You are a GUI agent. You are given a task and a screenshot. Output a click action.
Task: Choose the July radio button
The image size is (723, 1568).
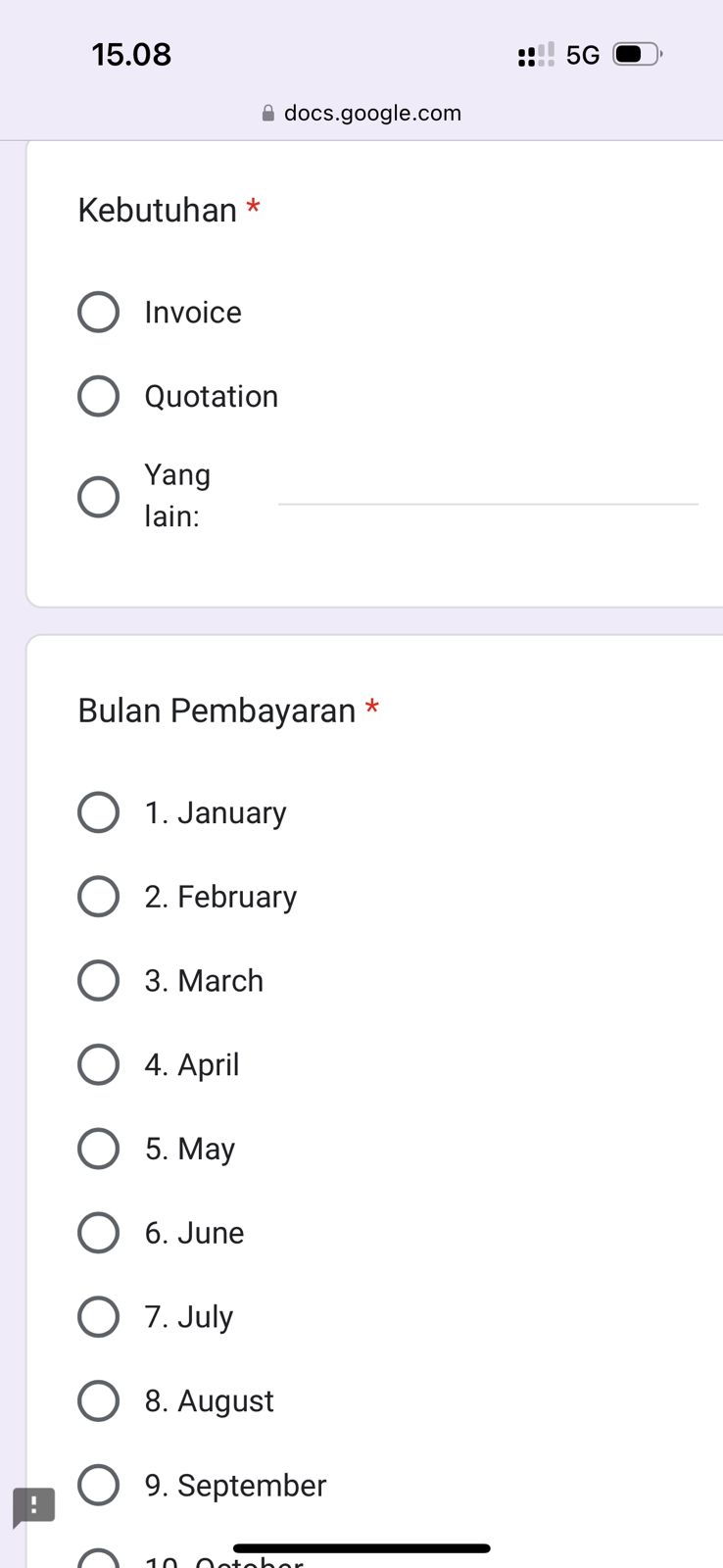click(x=98, y=1317)
